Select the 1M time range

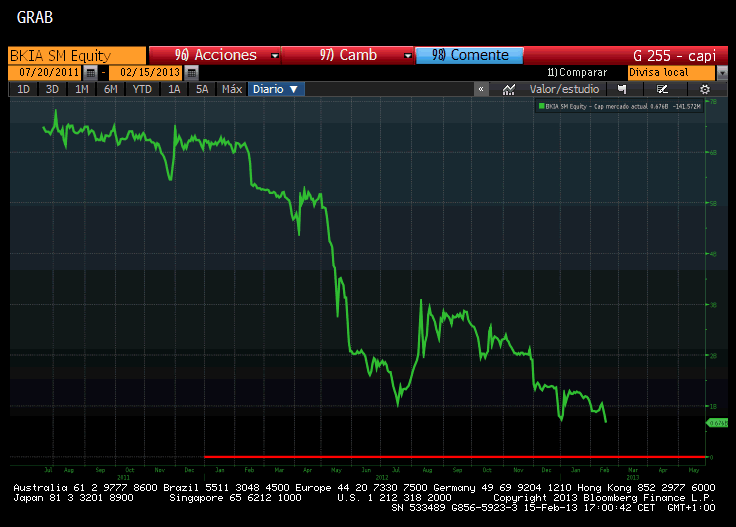click(82, 89)
